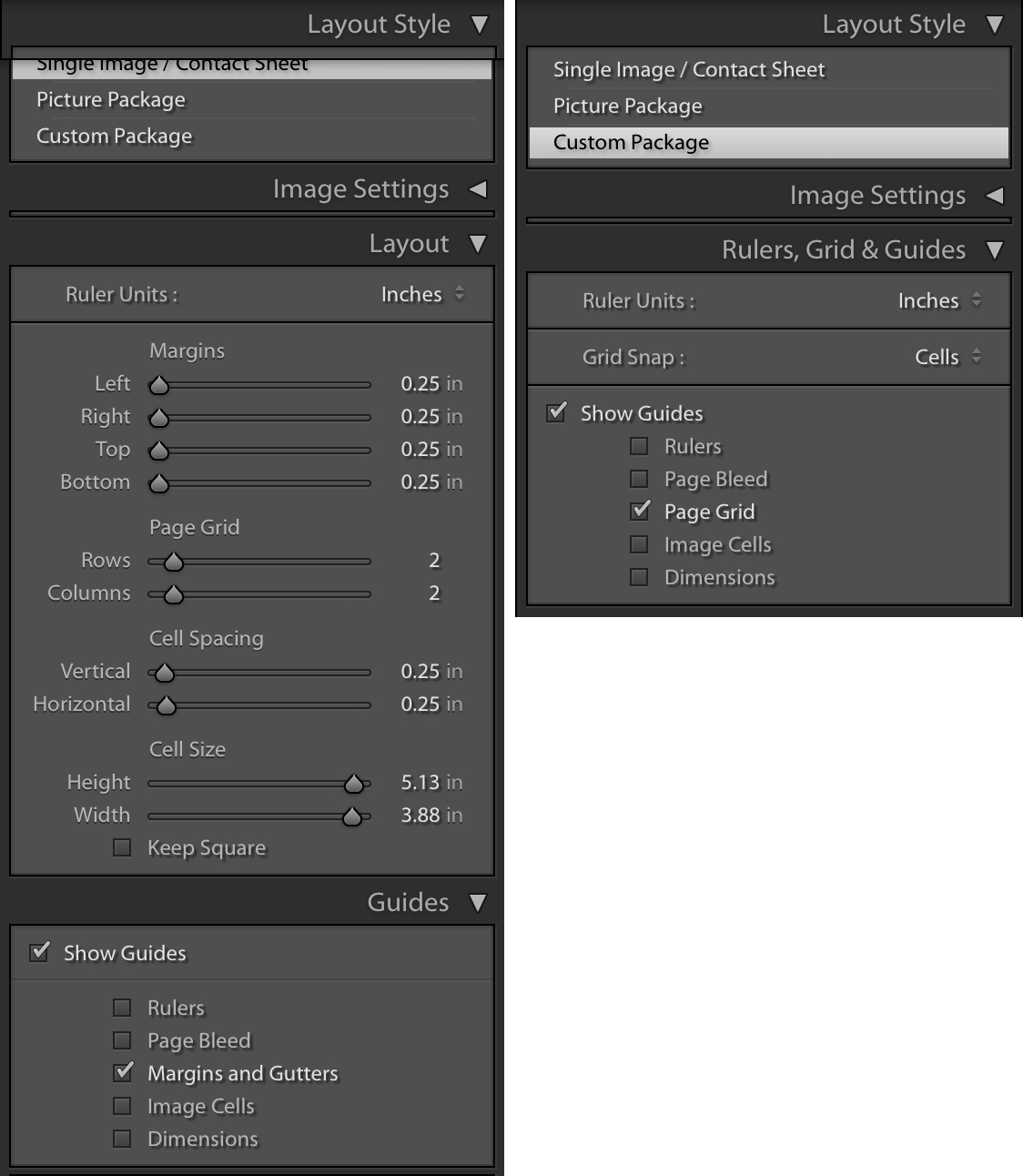
Task: Enable the Image Cells guide
Action: click(x=122, y=1106)
